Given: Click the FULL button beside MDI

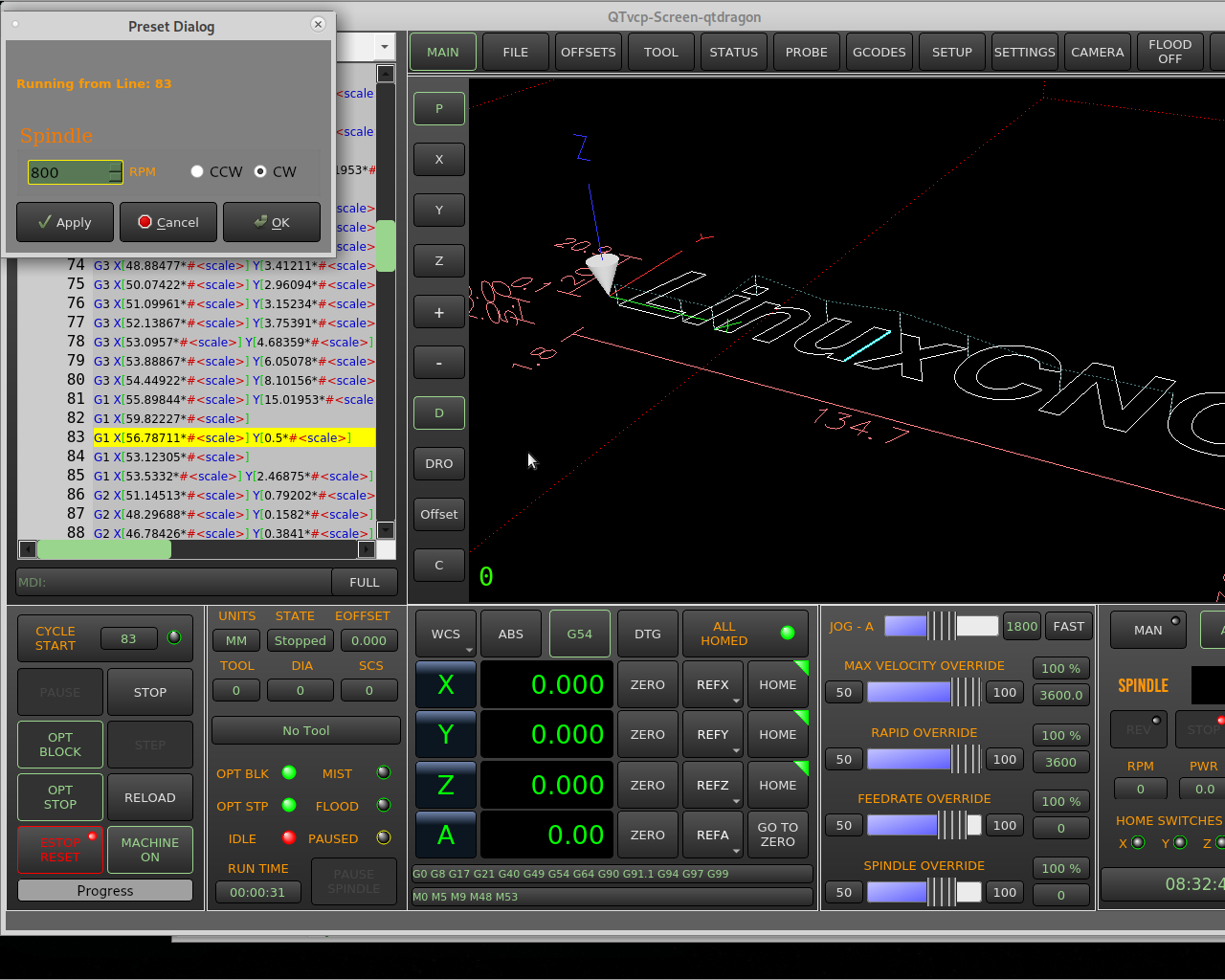Looking at the screenshot, I should point(365,582).
